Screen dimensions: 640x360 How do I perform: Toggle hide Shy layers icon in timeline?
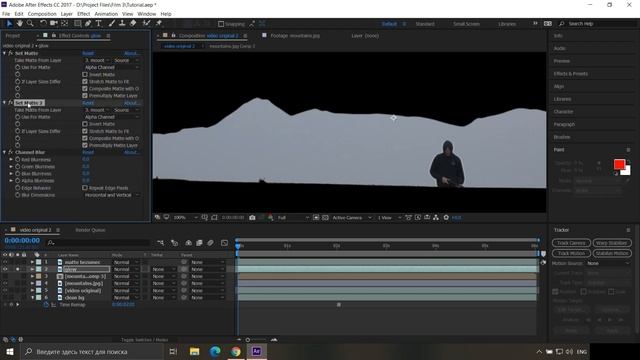click(x=188, y=243)
